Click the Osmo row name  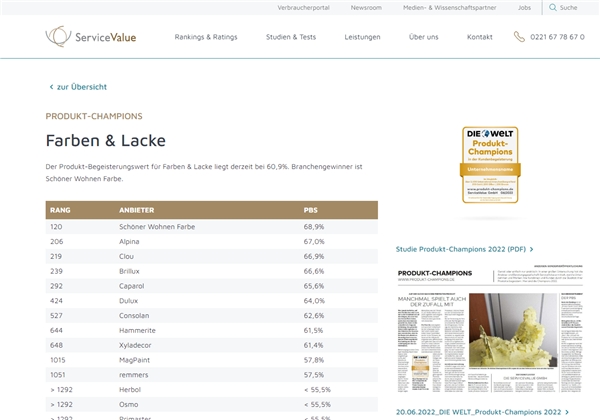click(129, 404)
